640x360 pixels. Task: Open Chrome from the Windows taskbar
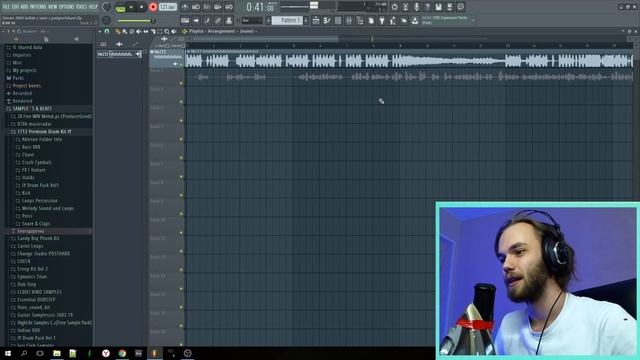click(x=122, y=353)
